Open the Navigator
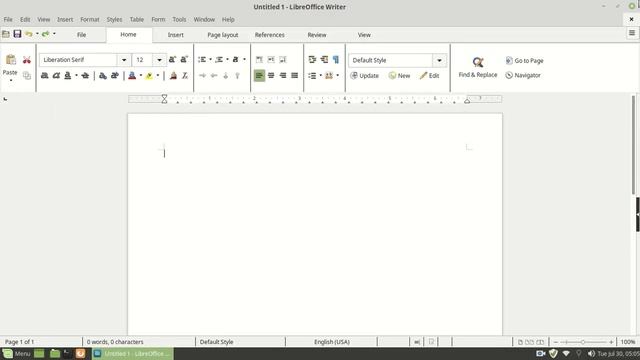Screen dimensions: 640x360 pyautogui.click(x=523, y=76)
